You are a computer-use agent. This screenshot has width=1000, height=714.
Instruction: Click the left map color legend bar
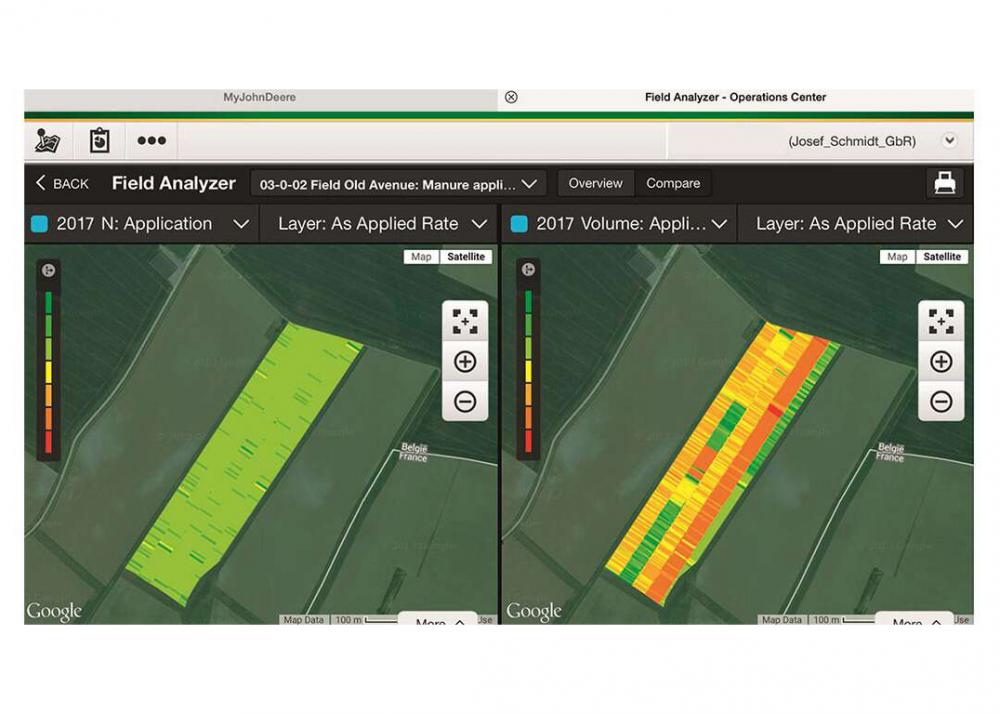coord(48,372)
